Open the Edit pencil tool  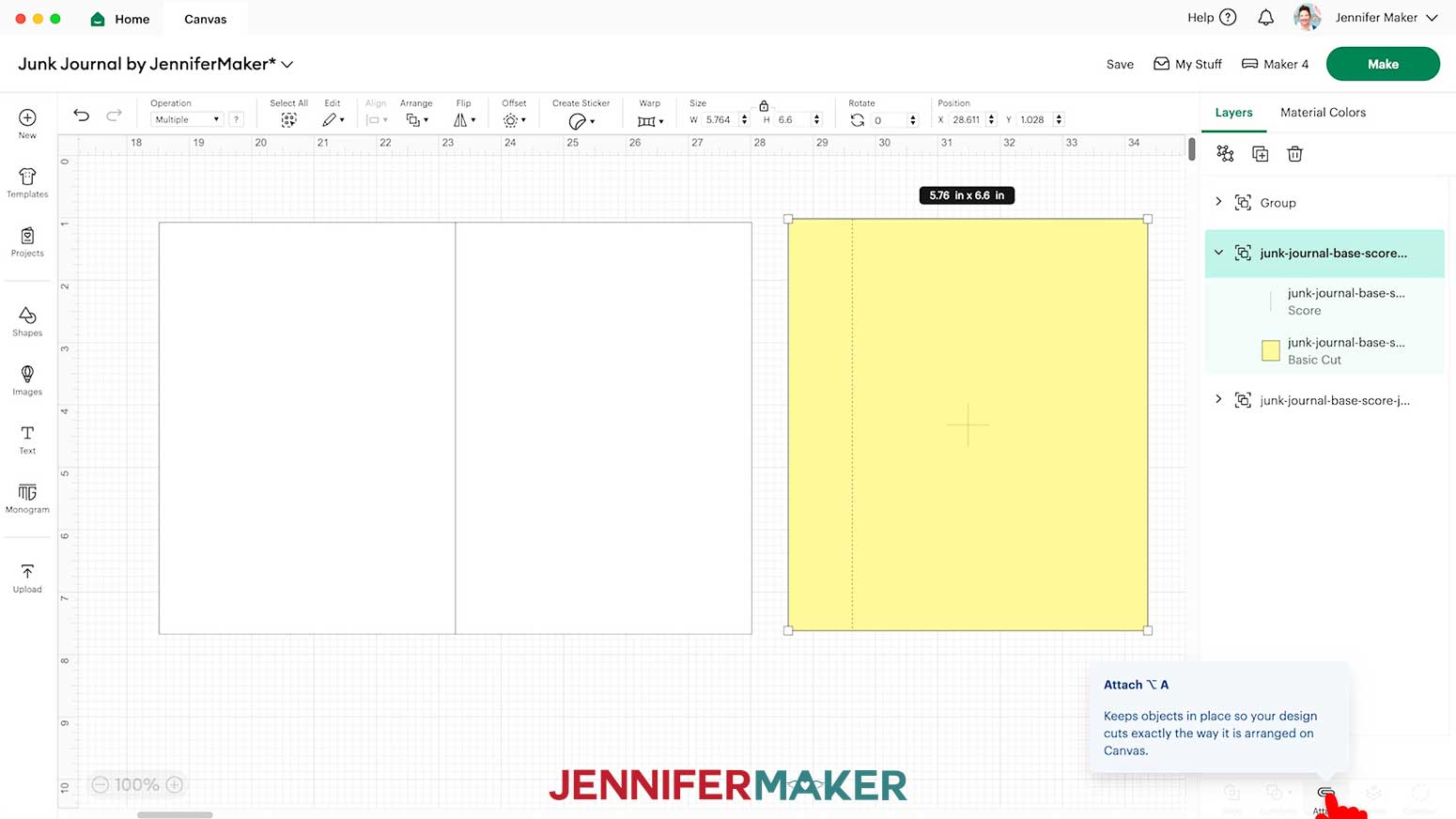click(x=333, y=120)
